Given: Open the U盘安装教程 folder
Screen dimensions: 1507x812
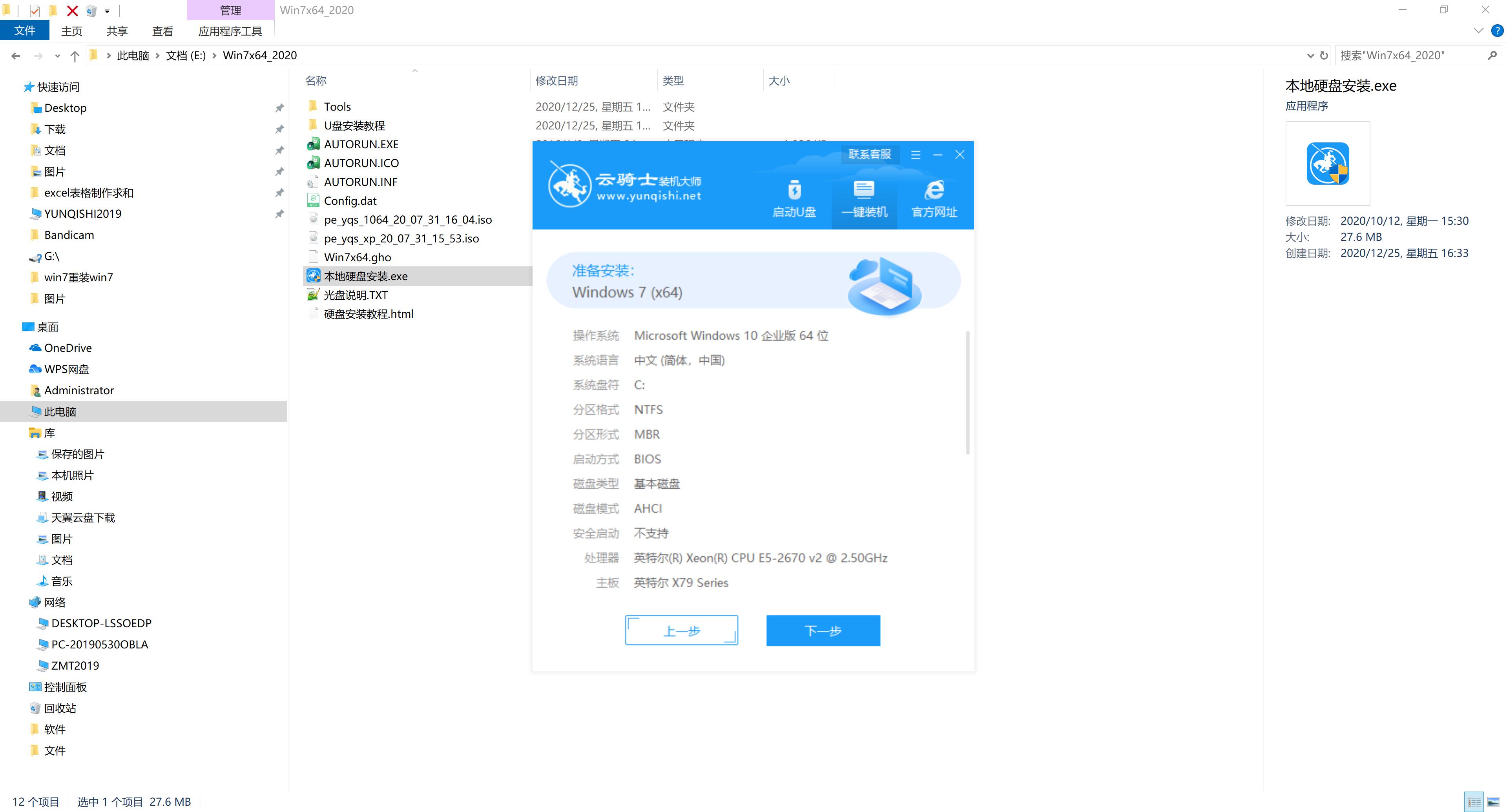Looking at the screenshot, I should pyautogui.click(x=355, y=125).
